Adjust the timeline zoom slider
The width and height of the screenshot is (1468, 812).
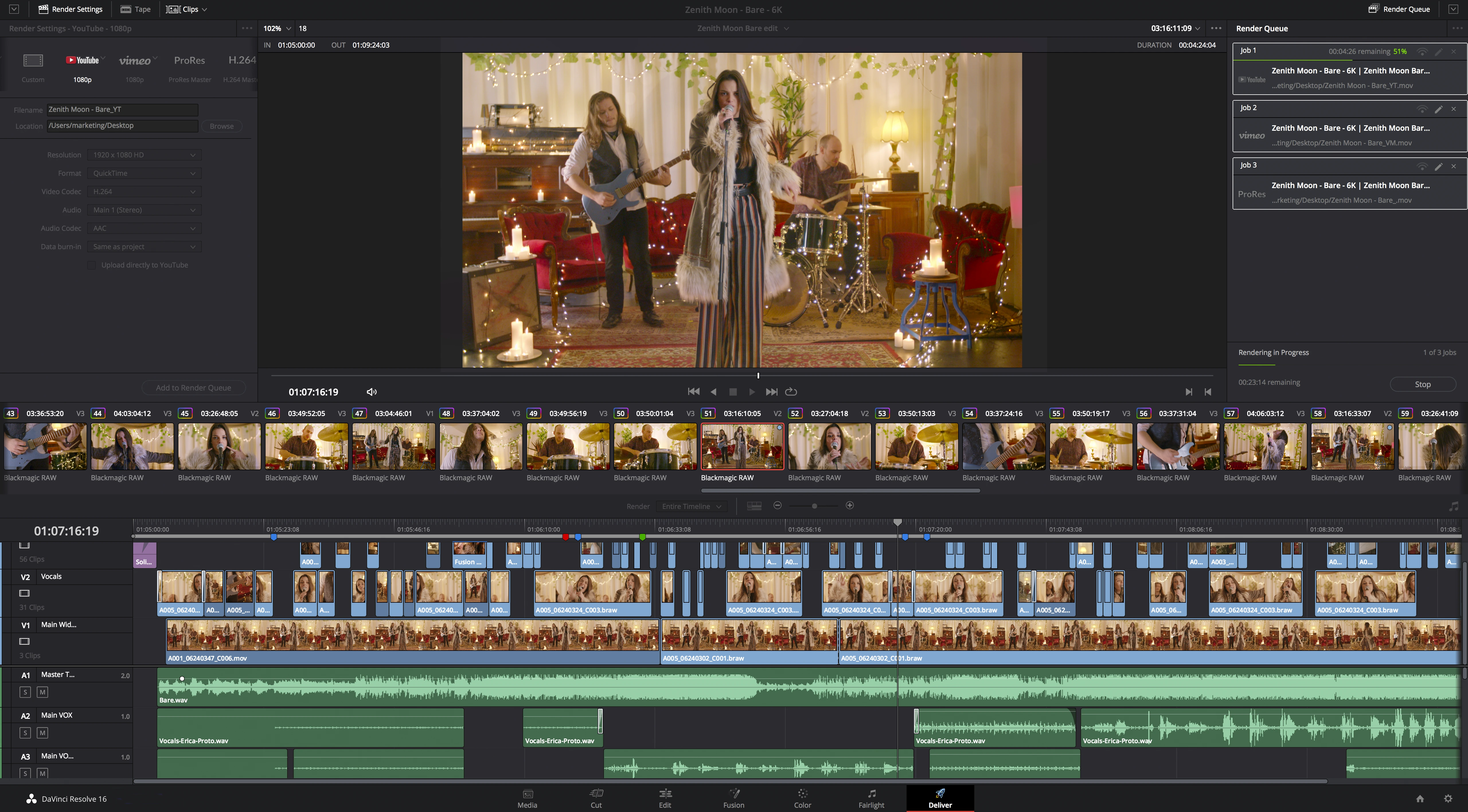coord(814,505)
